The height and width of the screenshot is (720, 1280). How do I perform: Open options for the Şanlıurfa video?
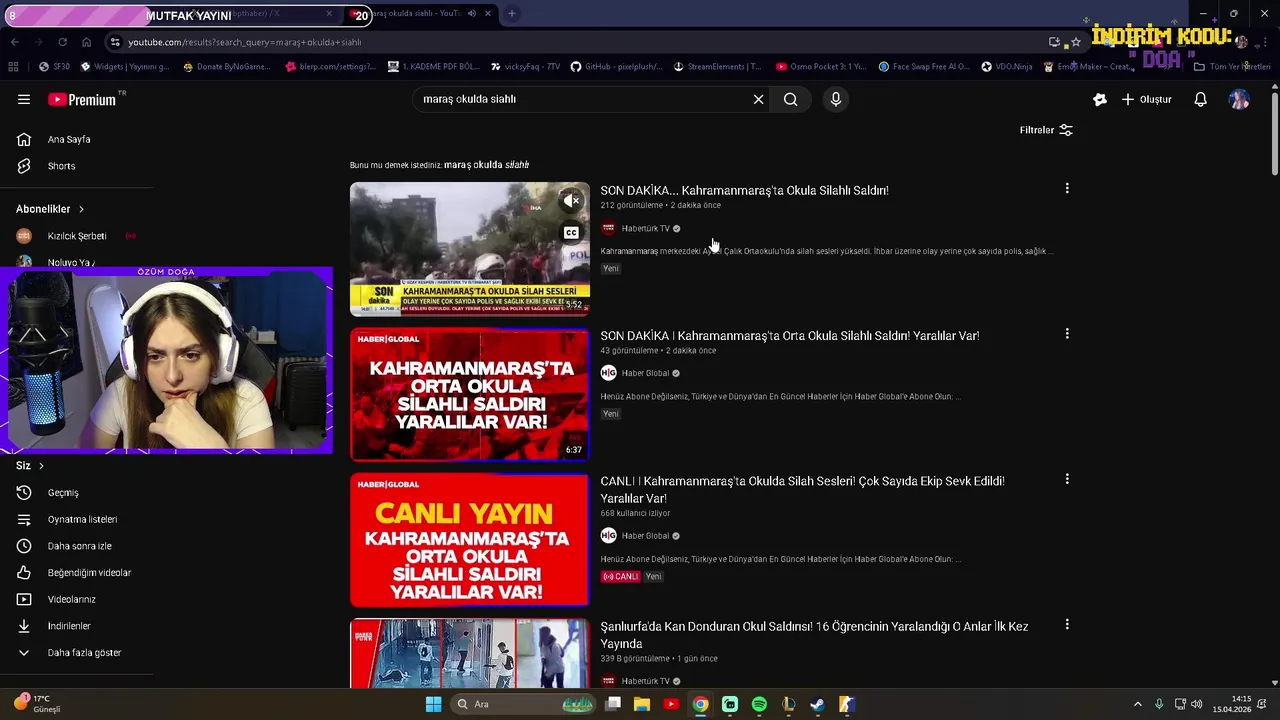point(1067,625)
